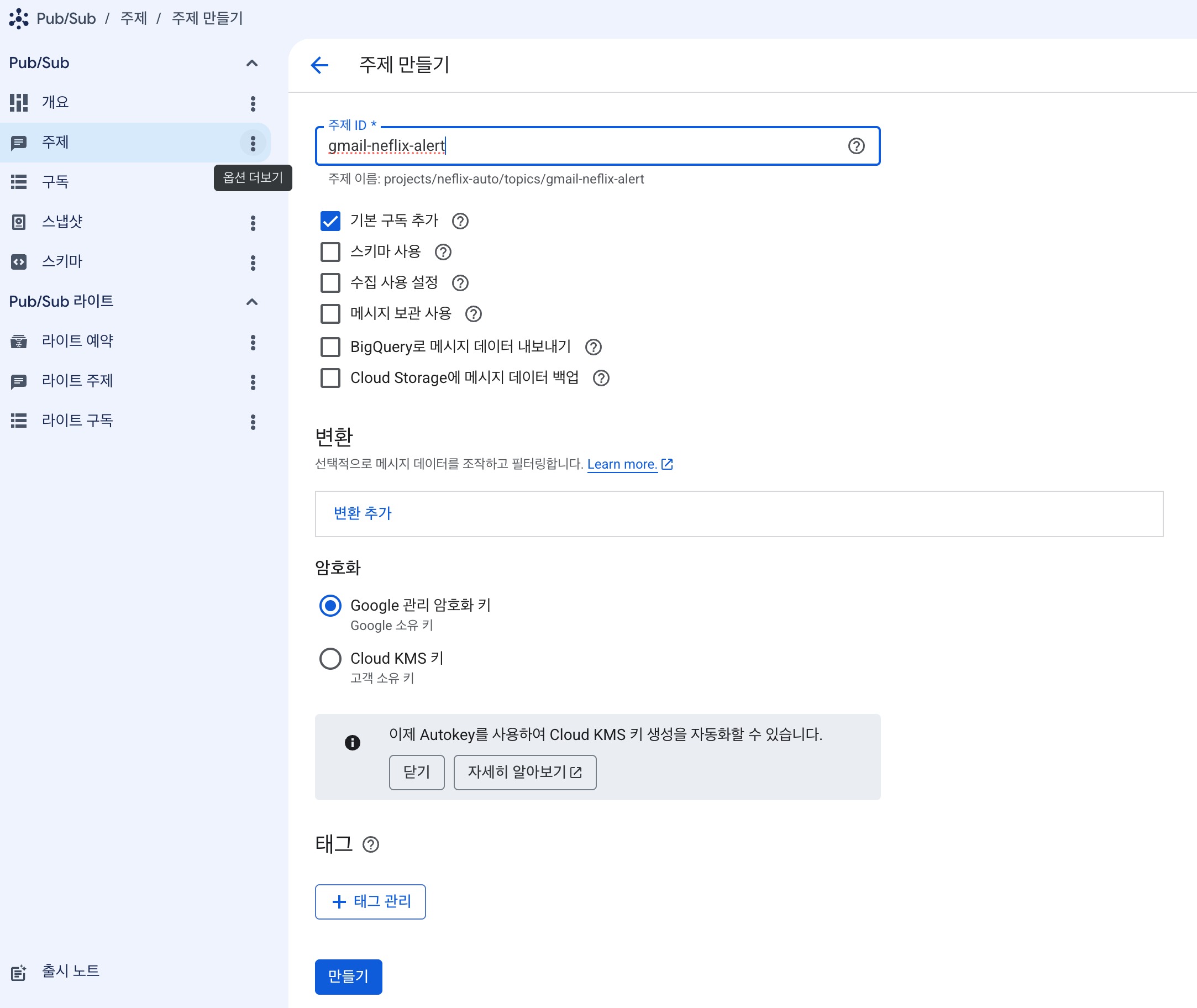Open more options for 개요
Screen dimensions: 1197x1008
253,103
